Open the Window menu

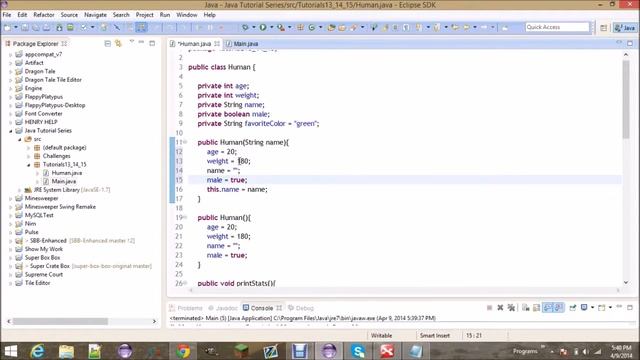point(187,15)
